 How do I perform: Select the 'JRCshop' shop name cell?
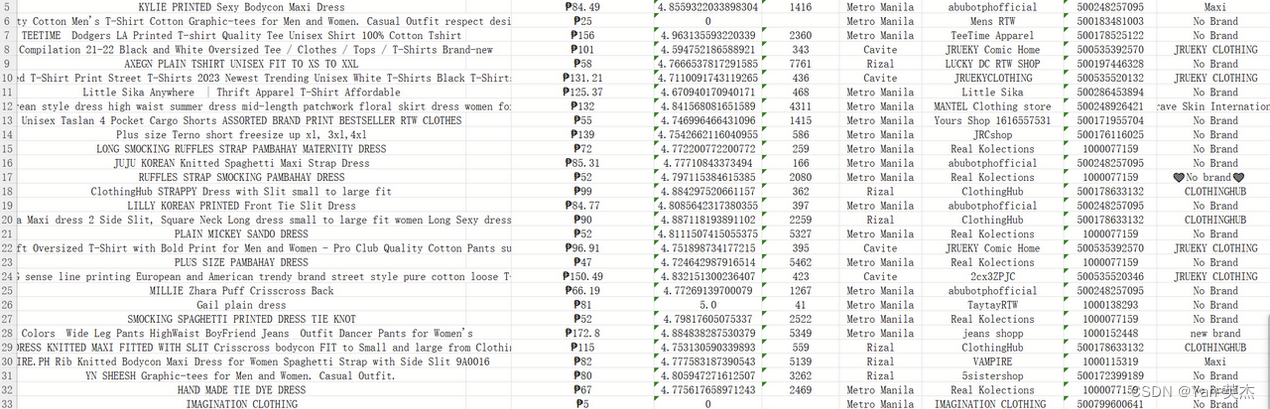pos(993,135)
